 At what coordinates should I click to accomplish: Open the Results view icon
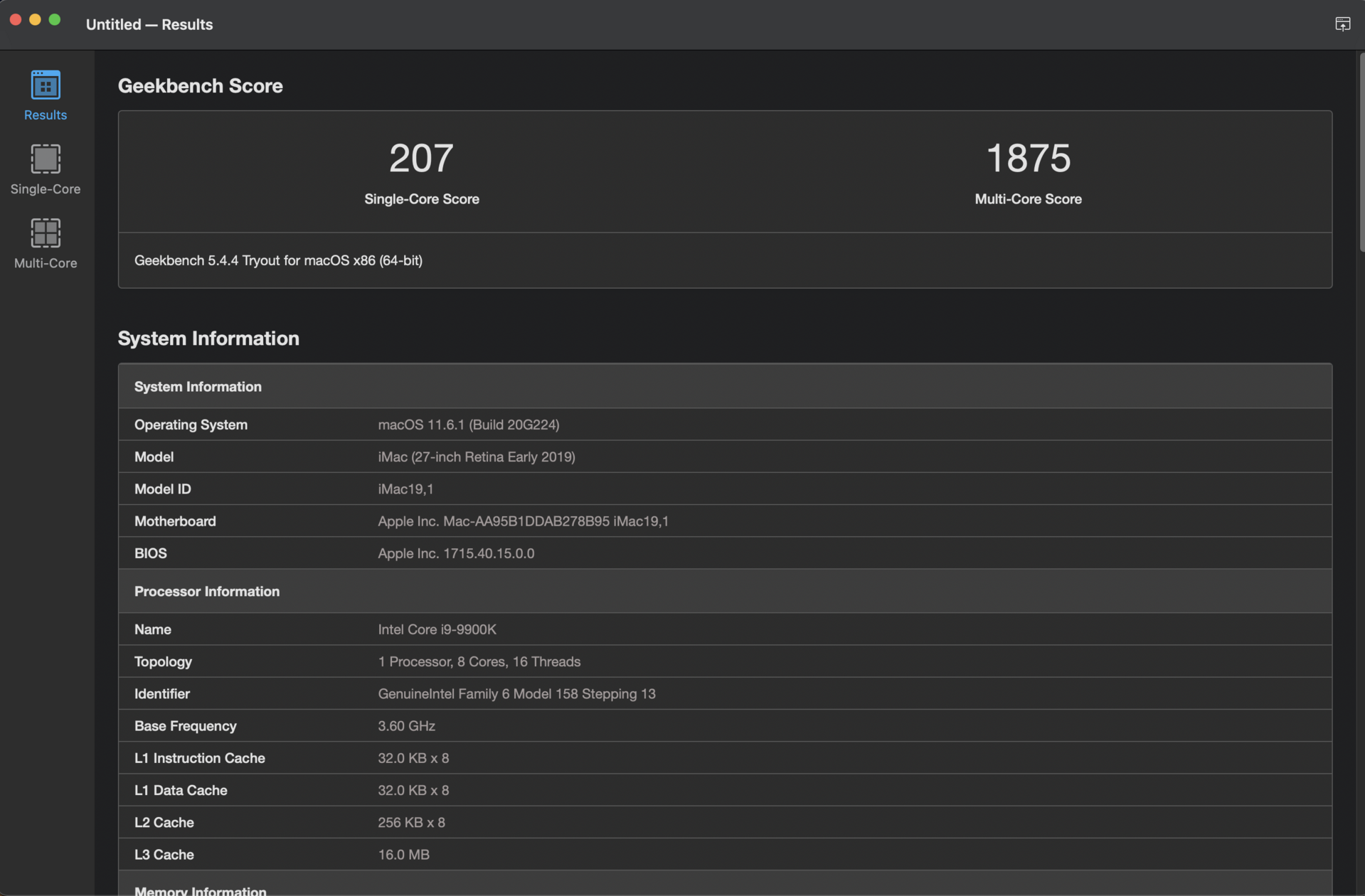point(46,85)
